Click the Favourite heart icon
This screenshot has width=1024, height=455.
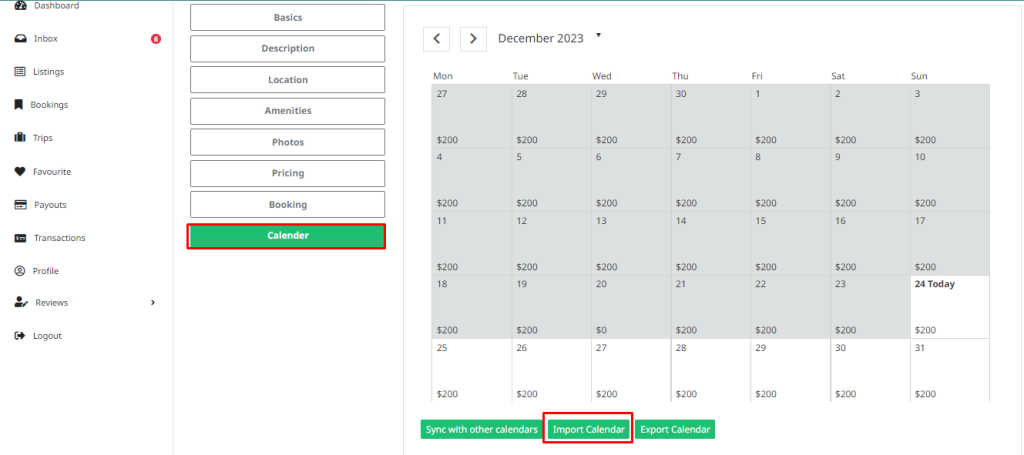point(20,172)
